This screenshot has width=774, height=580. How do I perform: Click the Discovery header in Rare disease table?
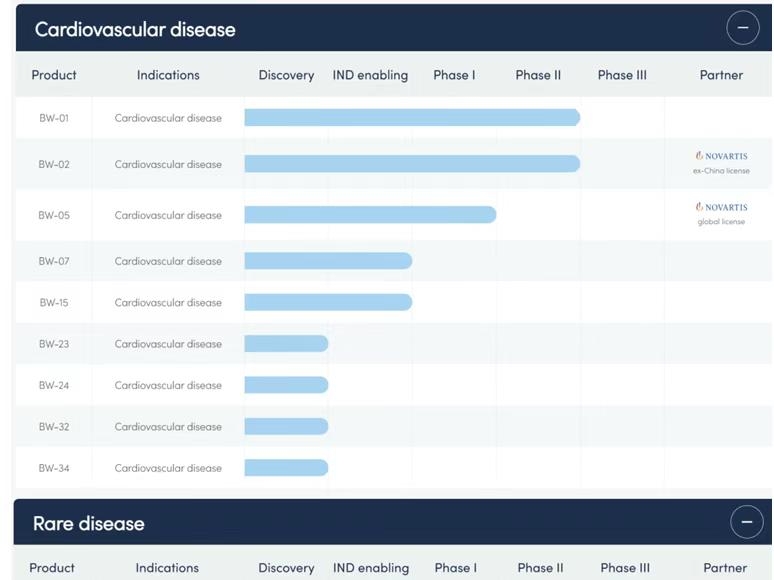point(286,568)
